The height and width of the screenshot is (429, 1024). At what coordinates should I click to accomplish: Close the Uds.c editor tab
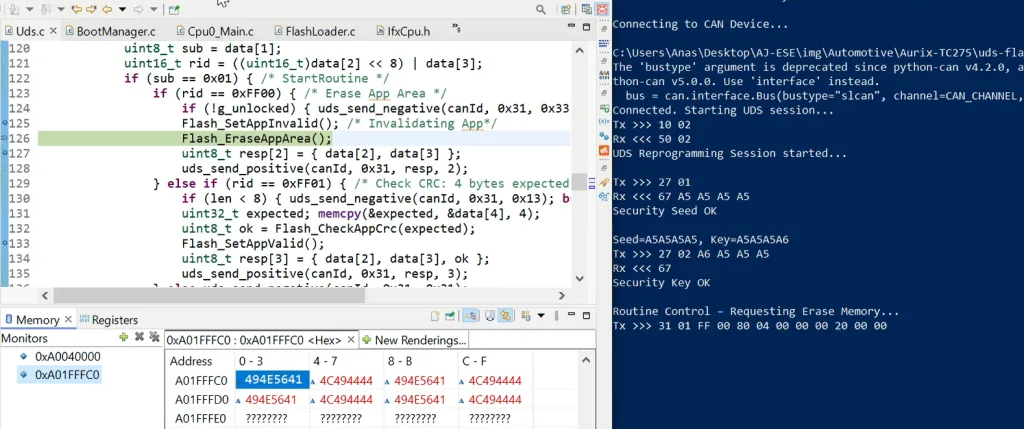pyautogui.click(x=53, y=31)
